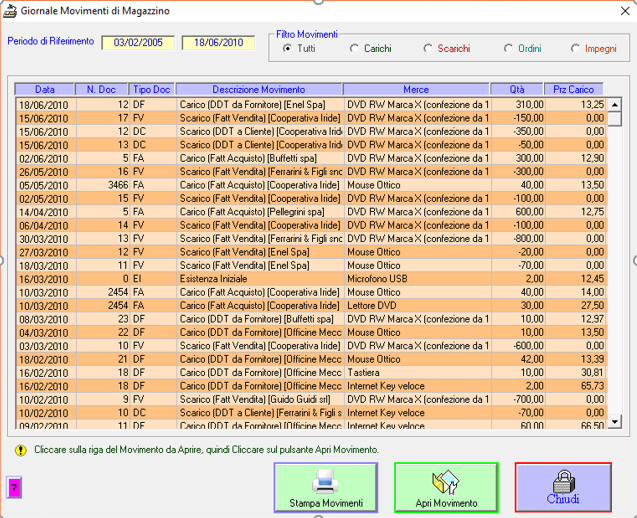Click the quantity cell 310,00
The height and width of the screenshot is (518, 637).
pos(518,105)
